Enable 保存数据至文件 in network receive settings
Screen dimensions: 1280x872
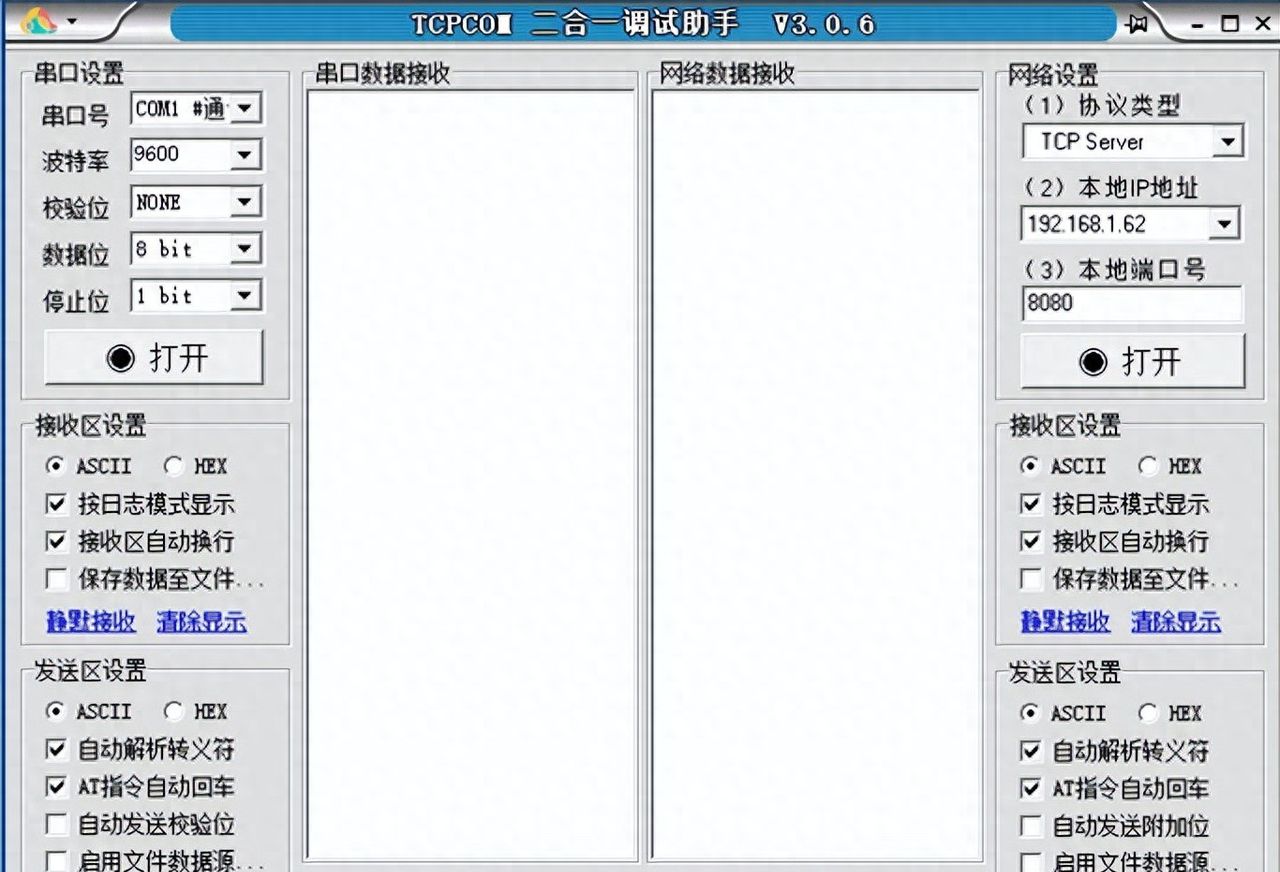(1031, 578)
